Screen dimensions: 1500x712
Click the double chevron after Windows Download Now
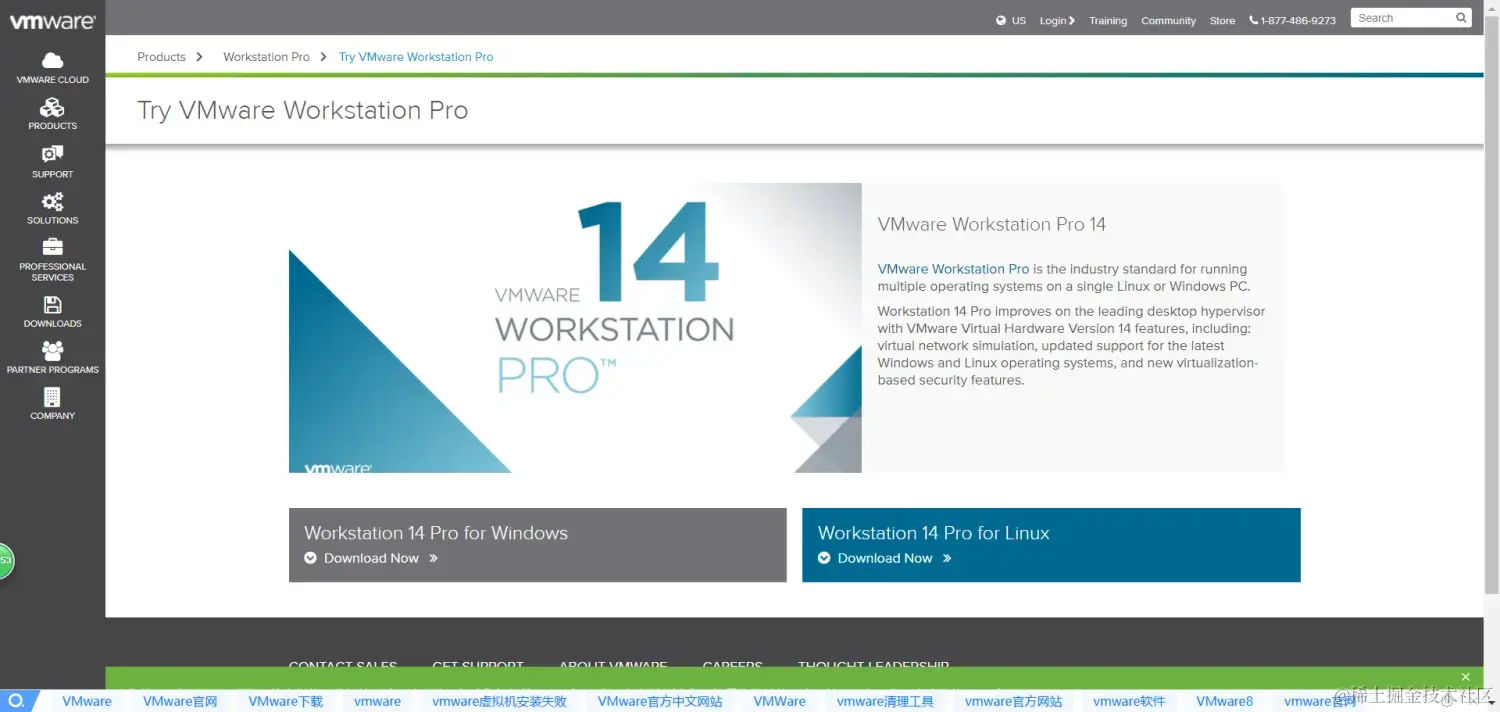click(x=433, y=558)
